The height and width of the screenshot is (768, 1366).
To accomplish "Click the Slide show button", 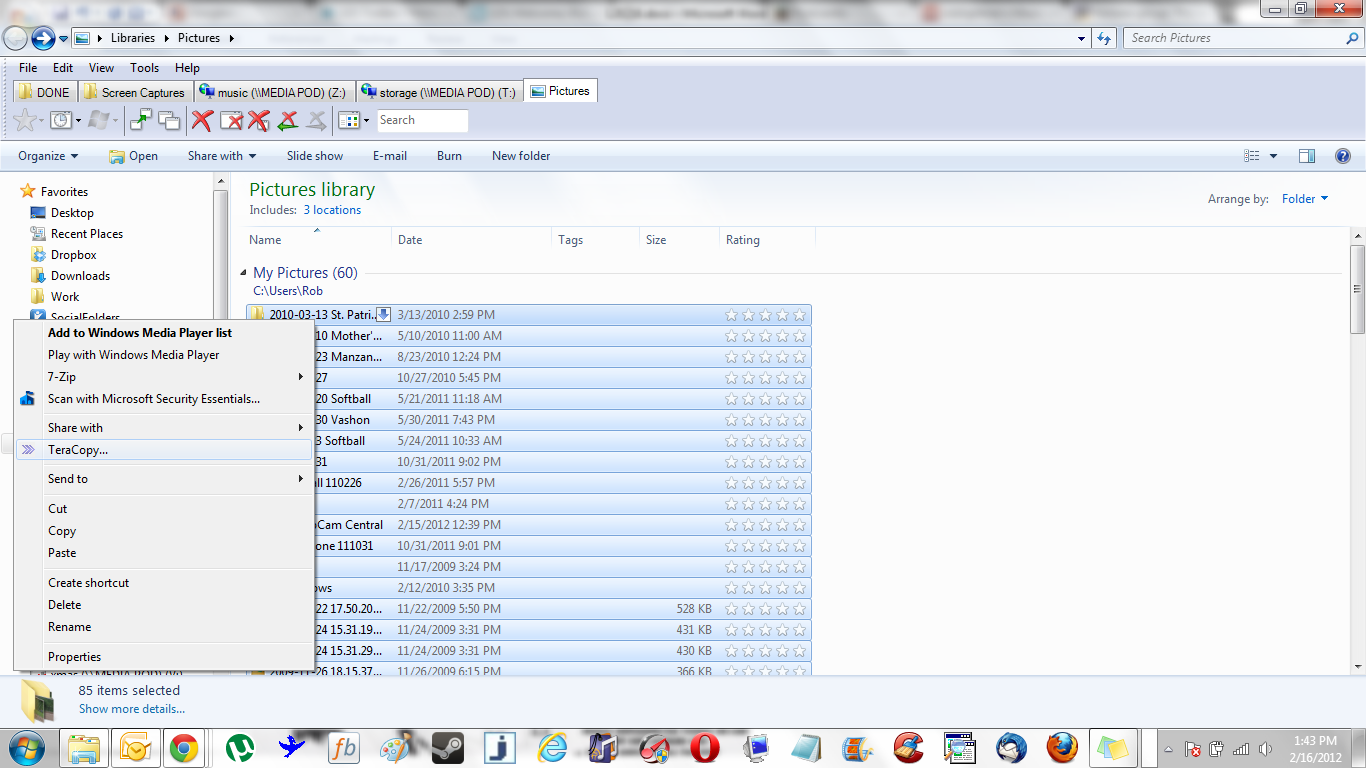I will pos(314,156).
